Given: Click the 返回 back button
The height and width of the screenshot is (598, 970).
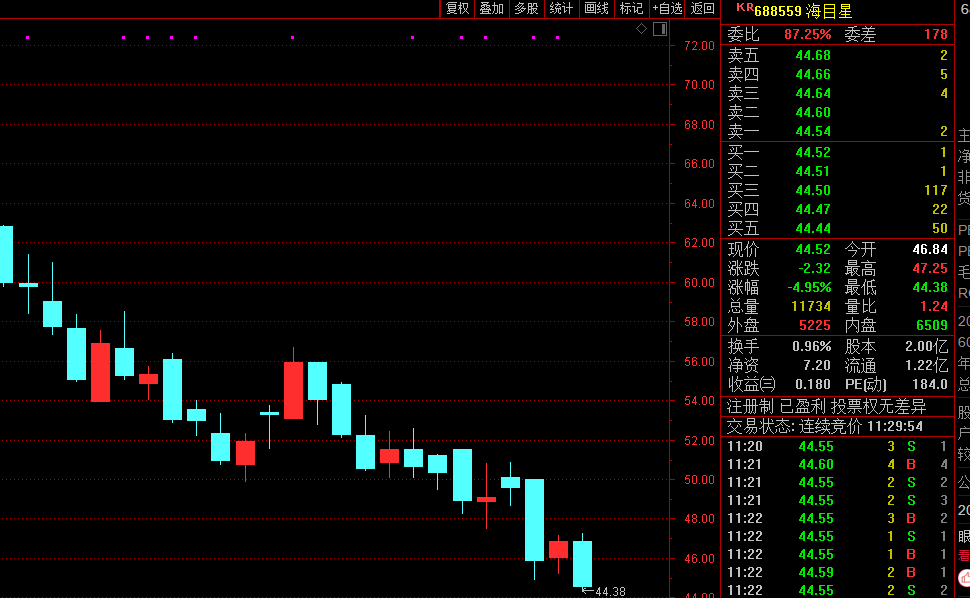Looking at the screenshot, I should [702, 9].
